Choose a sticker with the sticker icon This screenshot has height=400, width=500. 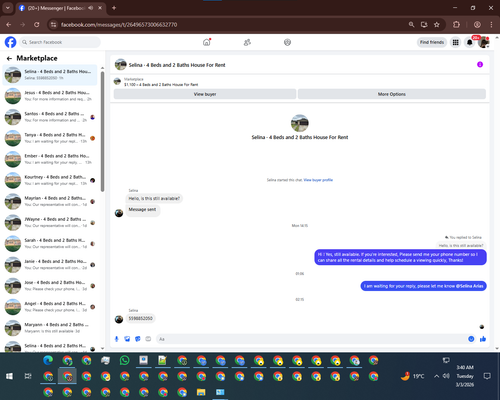click(138, 339)
